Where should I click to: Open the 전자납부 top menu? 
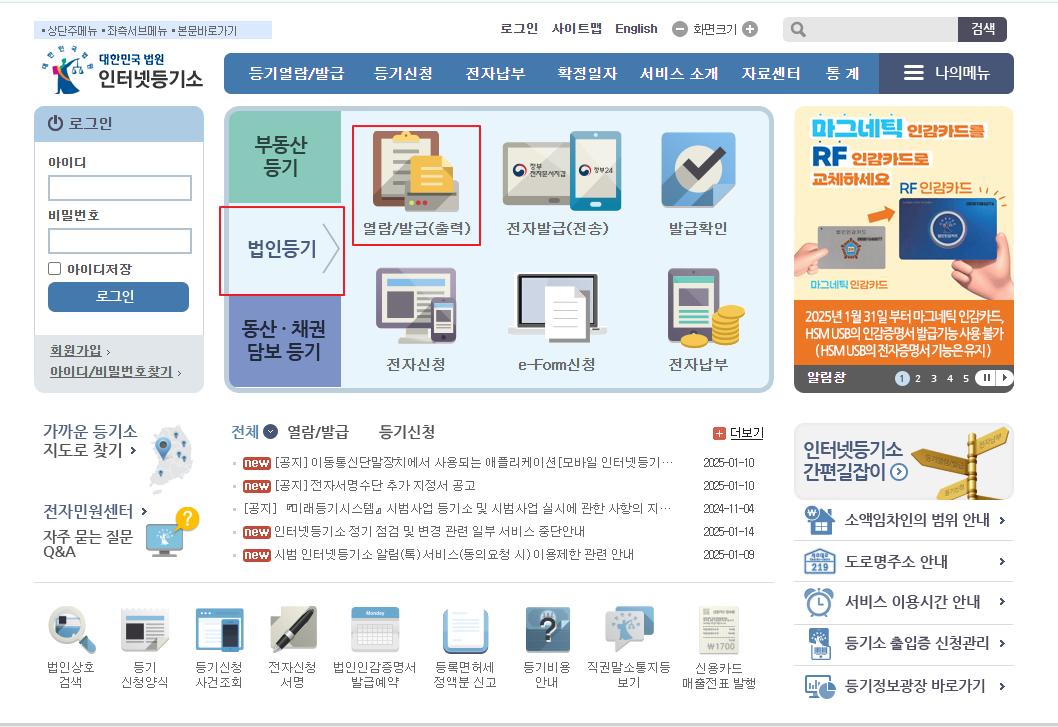coord(495,73)
